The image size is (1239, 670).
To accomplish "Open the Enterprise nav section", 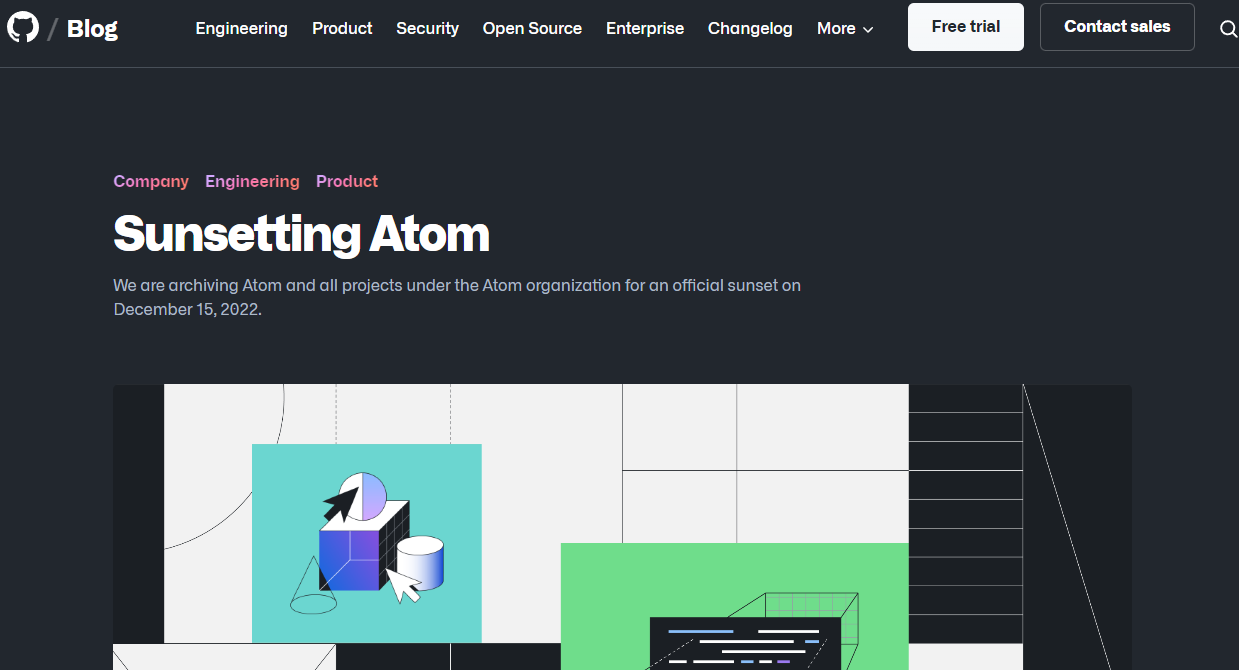I will coord(645,28).
